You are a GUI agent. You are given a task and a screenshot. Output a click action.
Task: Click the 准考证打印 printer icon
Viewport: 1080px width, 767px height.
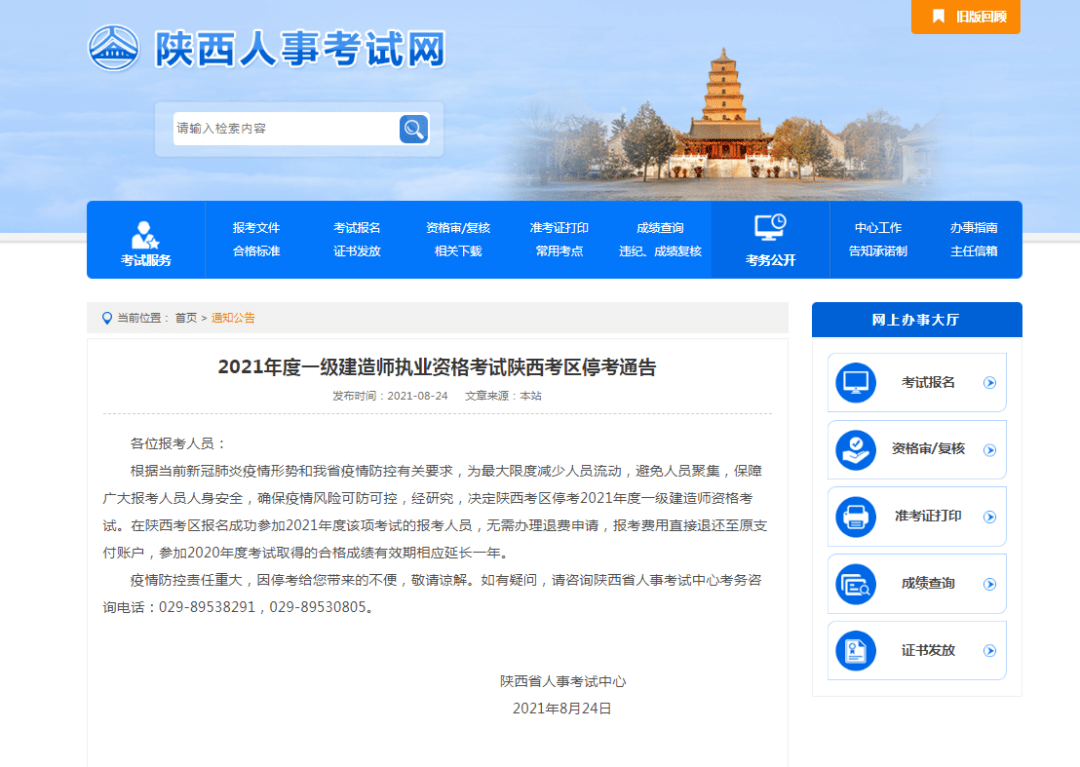coord(856,516)
